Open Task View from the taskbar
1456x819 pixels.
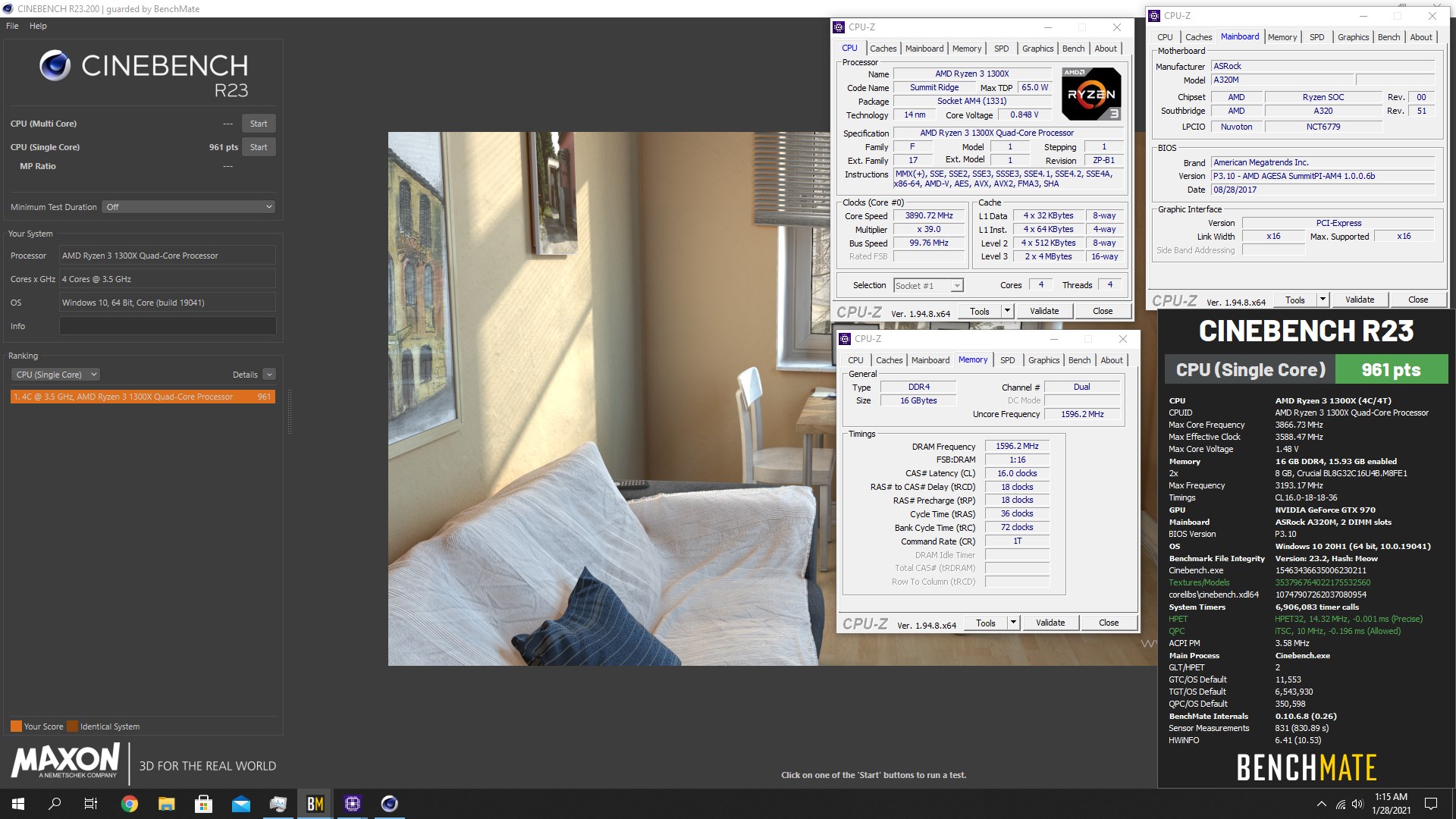coord(91,804)
